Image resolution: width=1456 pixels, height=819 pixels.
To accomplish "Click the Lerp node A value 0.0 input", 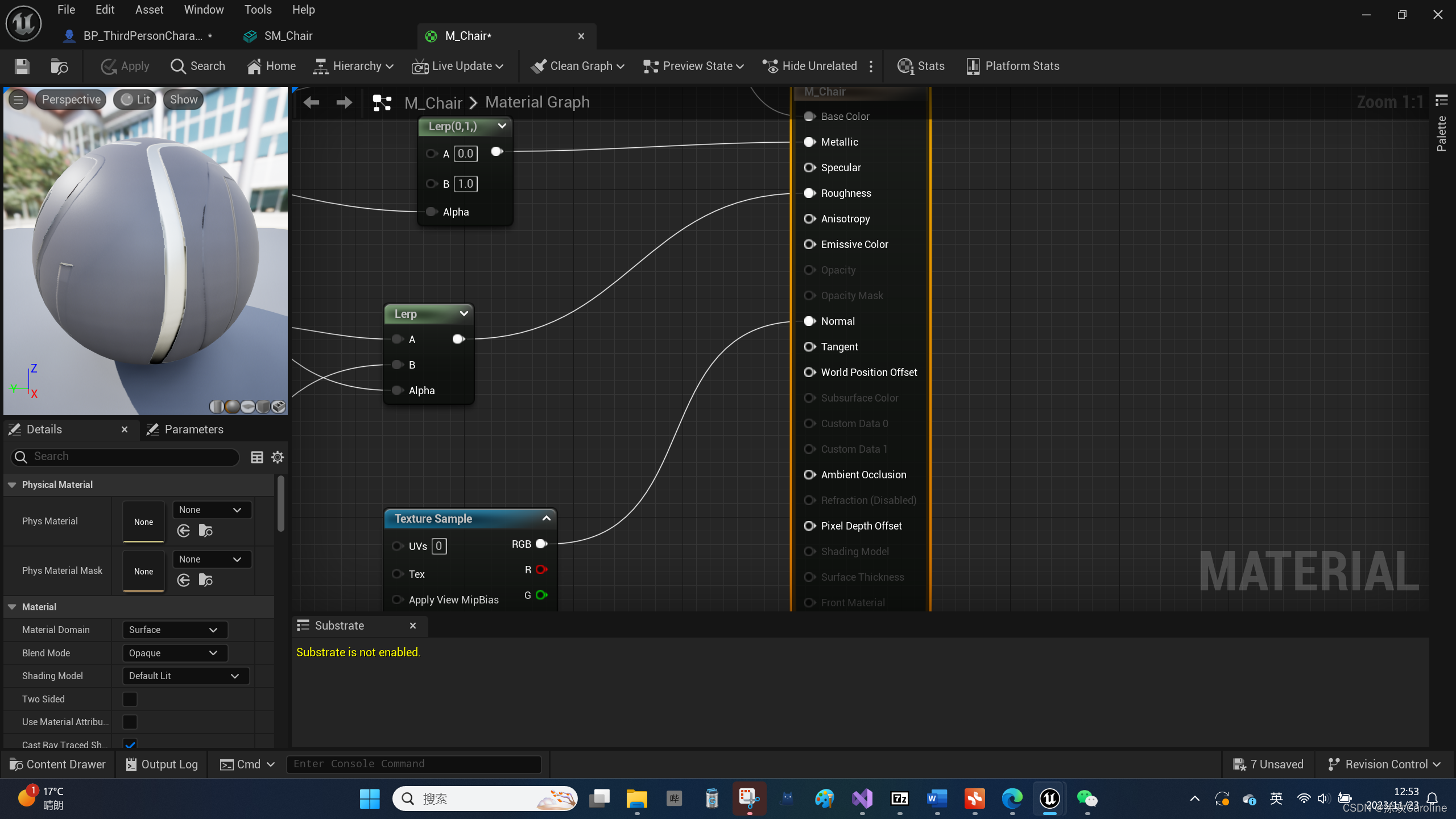I will (x=465, y=153).
